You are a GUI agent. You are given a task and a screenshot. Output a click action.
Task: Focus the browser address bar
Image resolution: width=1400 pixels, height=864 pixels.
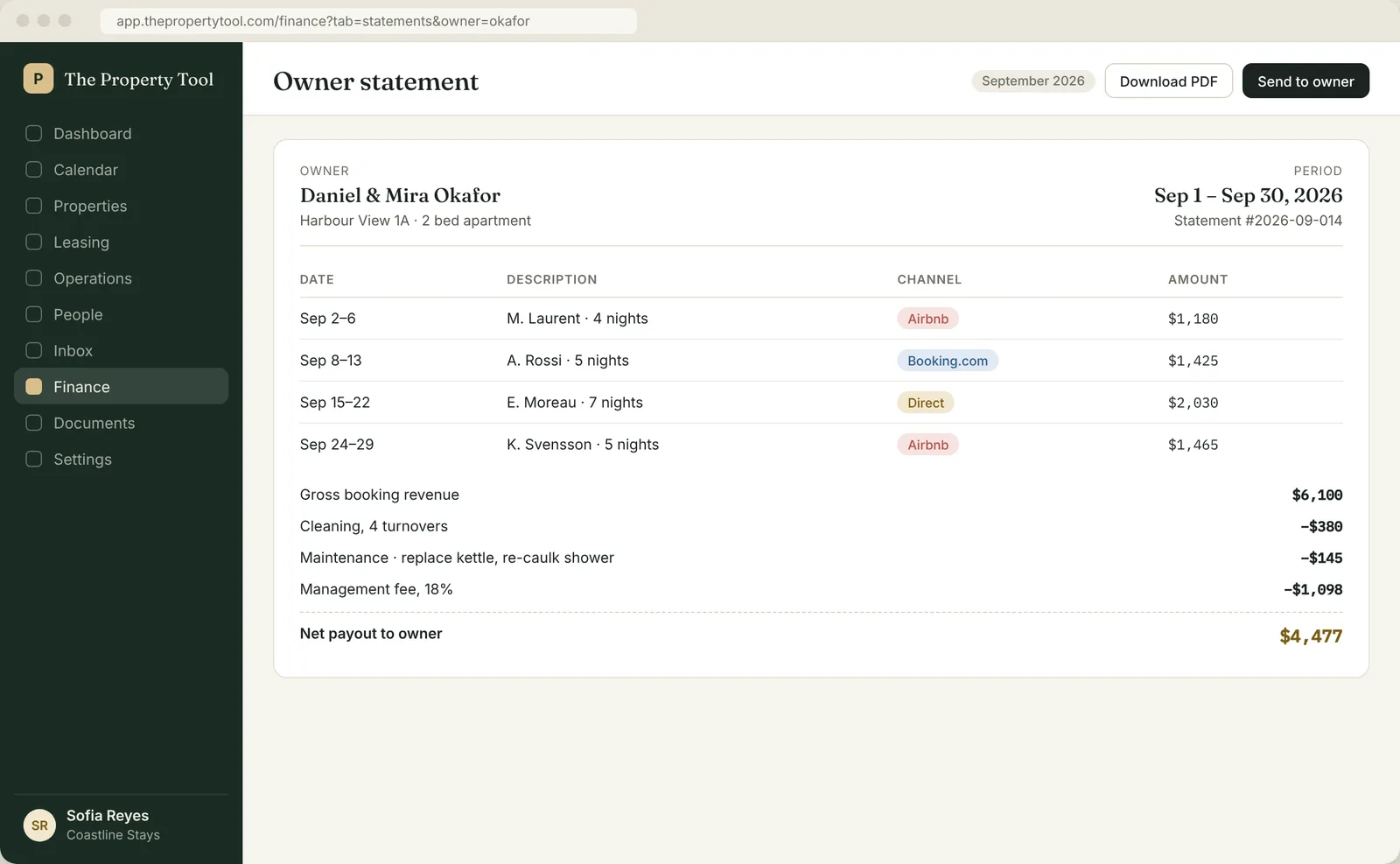(368, 21)
